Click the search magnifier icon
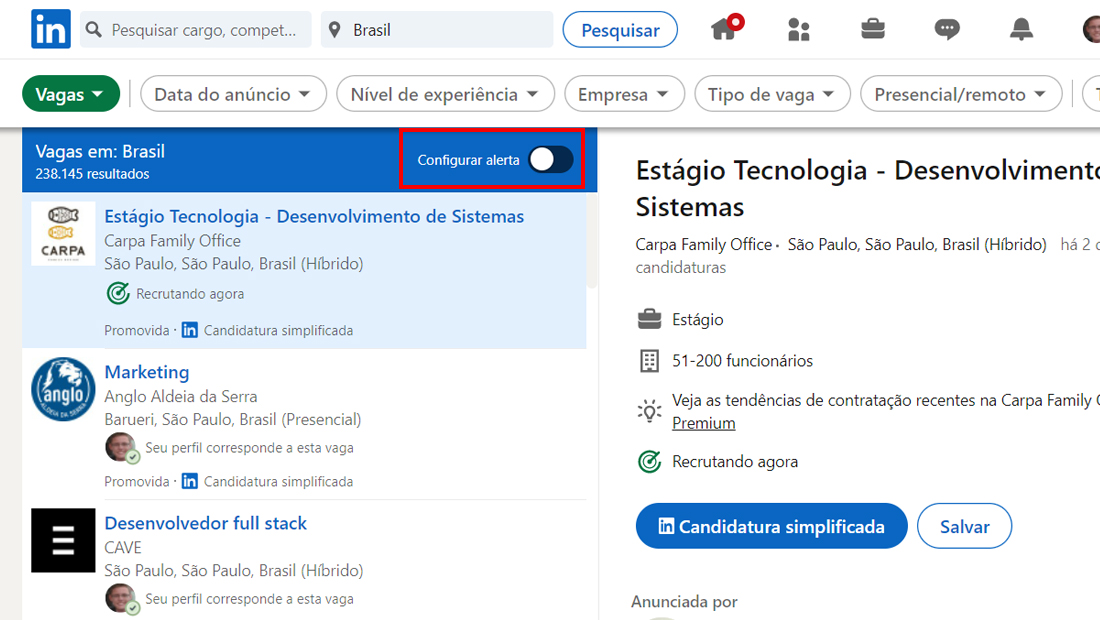The width and height of the screenshot is (1100, 620). [x=93, y=29]
